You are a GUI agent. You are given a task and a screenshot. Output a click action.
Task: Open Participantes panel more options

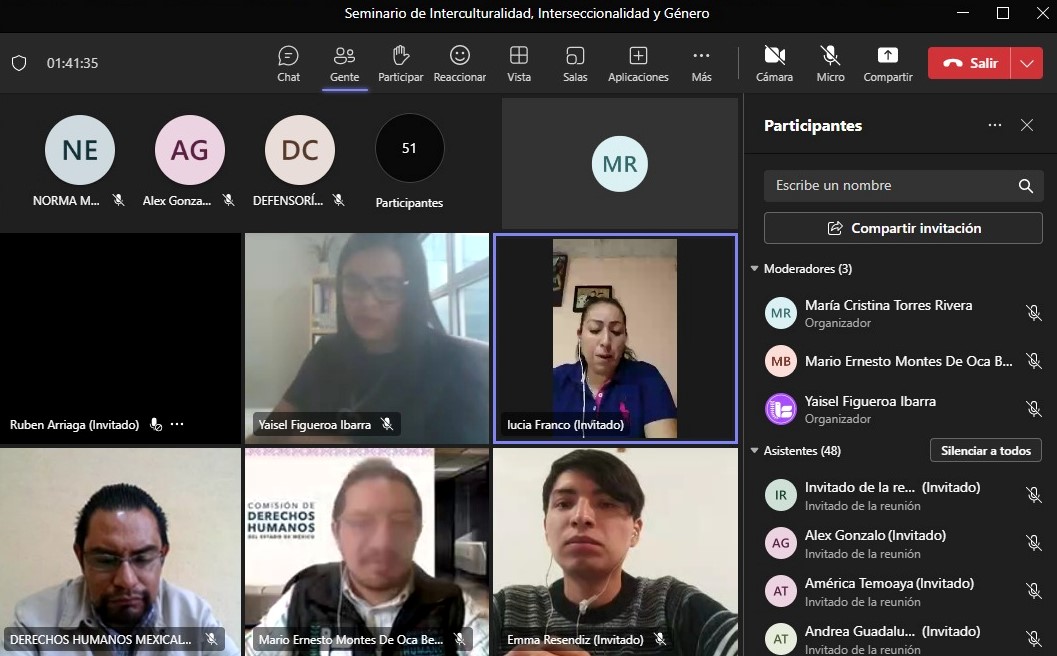coord(995,125)
